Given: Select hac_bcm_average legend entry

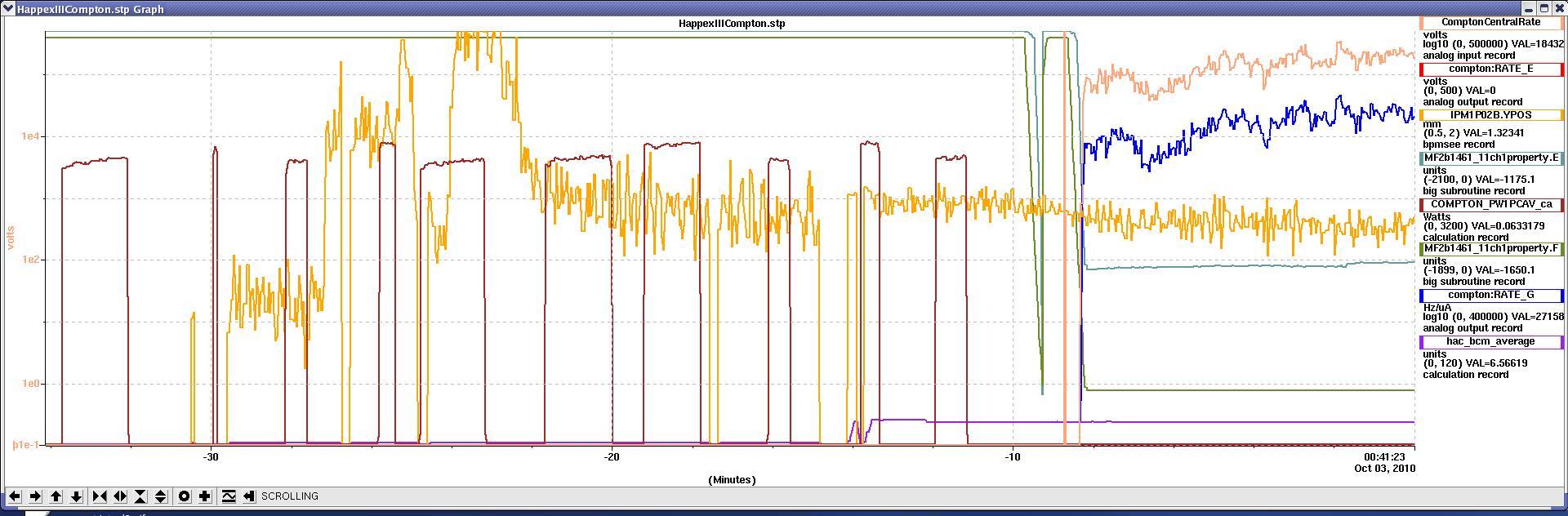Looking at the screenshot, I should [1491, 341].
